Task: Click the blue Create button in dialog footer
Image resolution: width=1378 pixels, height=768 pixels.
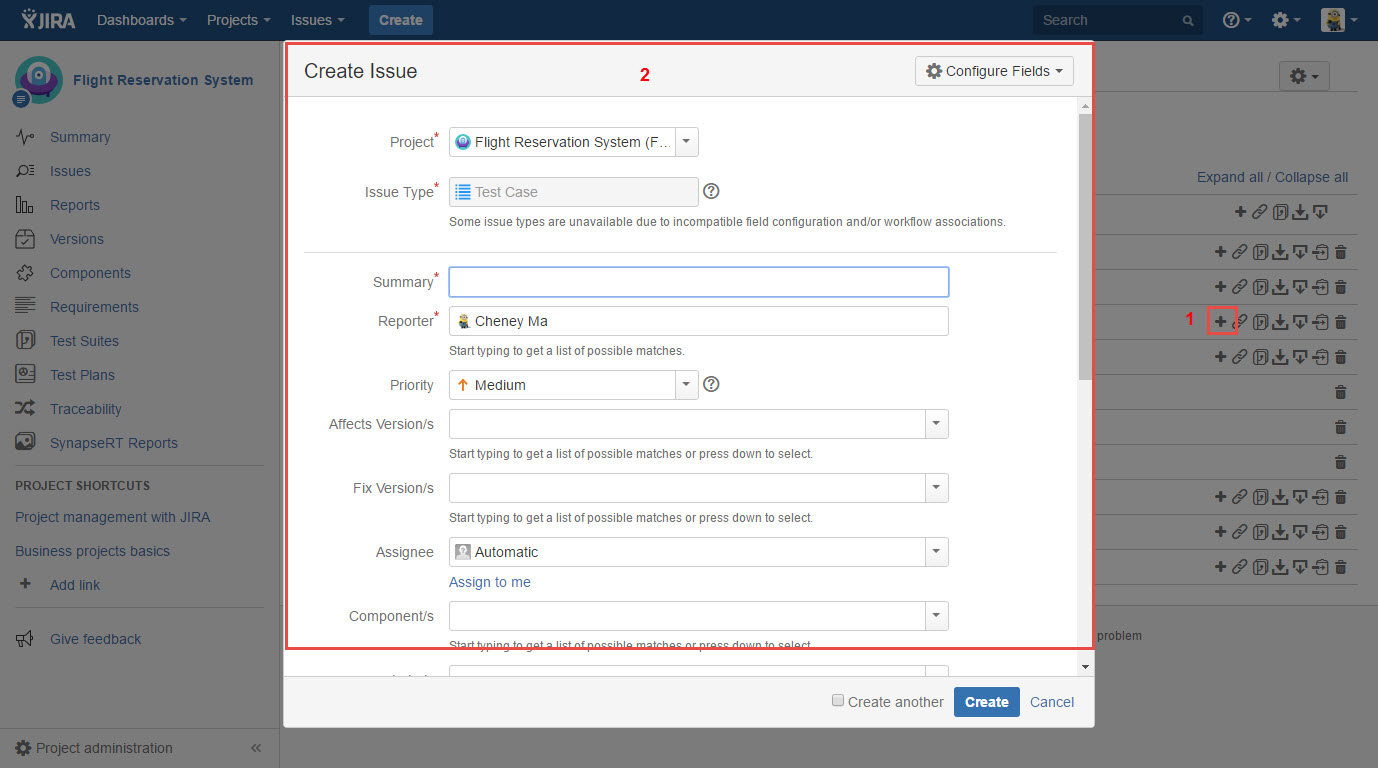Action: 986,702
